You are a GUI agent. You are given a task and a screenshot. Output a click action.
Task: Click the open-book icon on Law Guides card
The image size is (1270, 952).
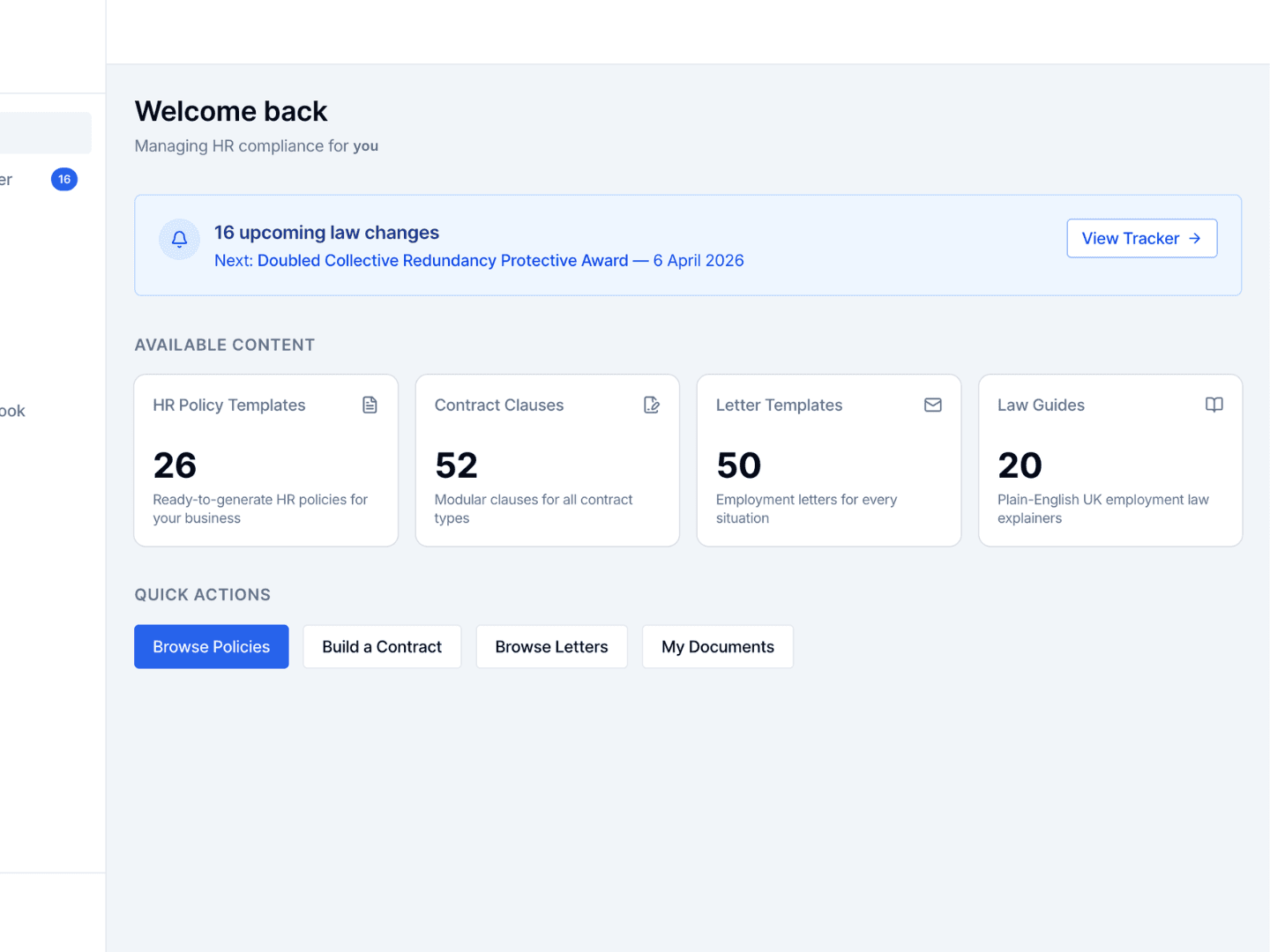coord(1214,405)
